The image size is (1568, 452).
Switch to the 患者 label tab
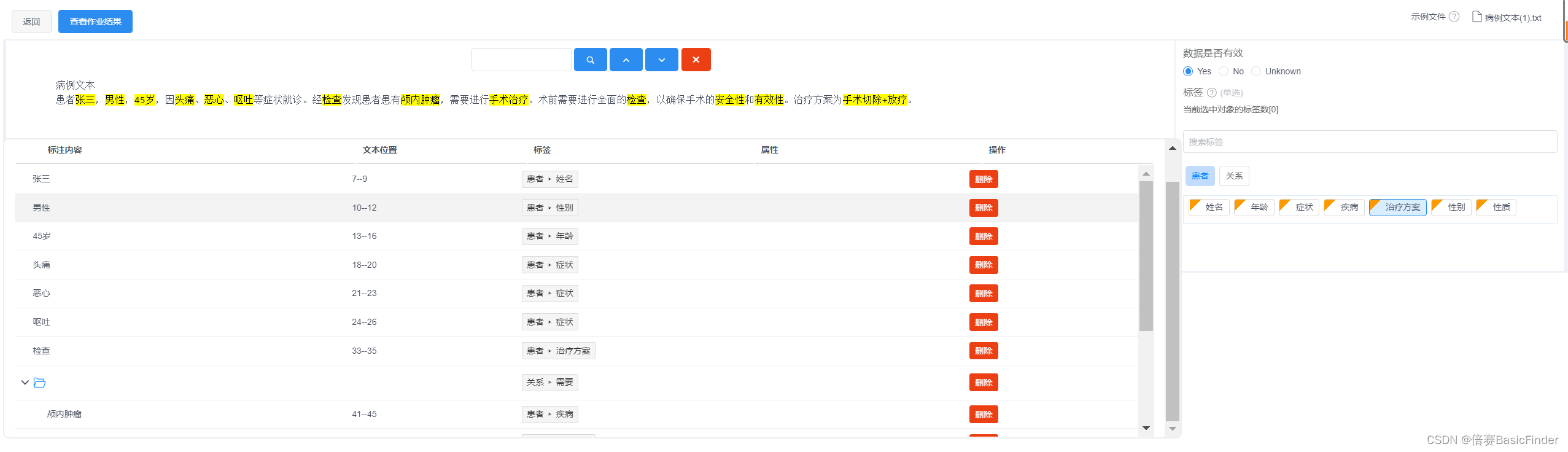1200,176
